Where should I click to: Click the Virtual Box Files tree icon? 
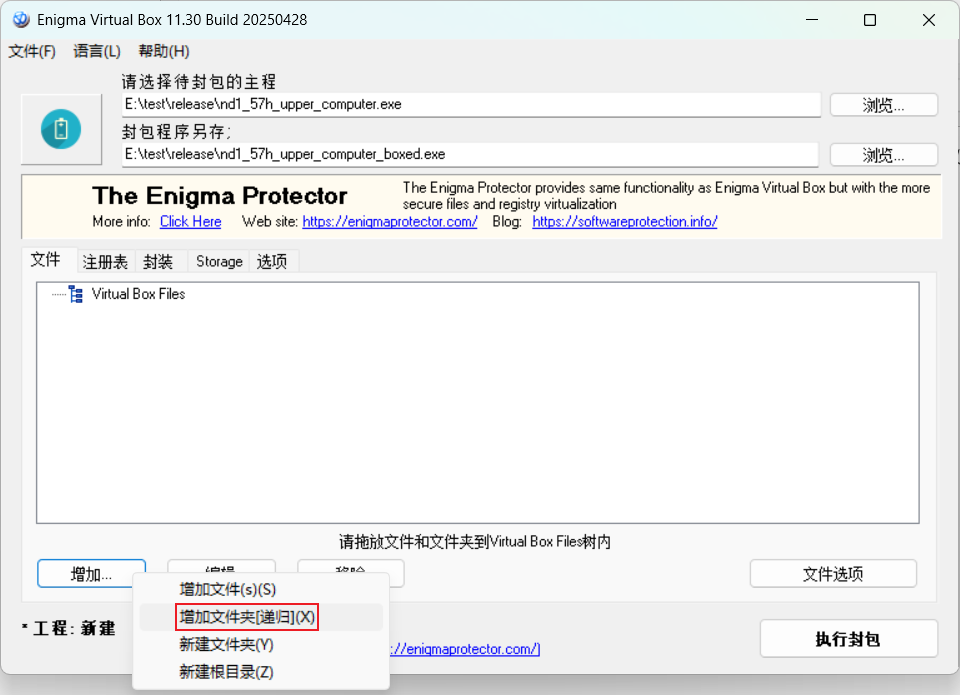pyautogui.click(x=76, y=295)
